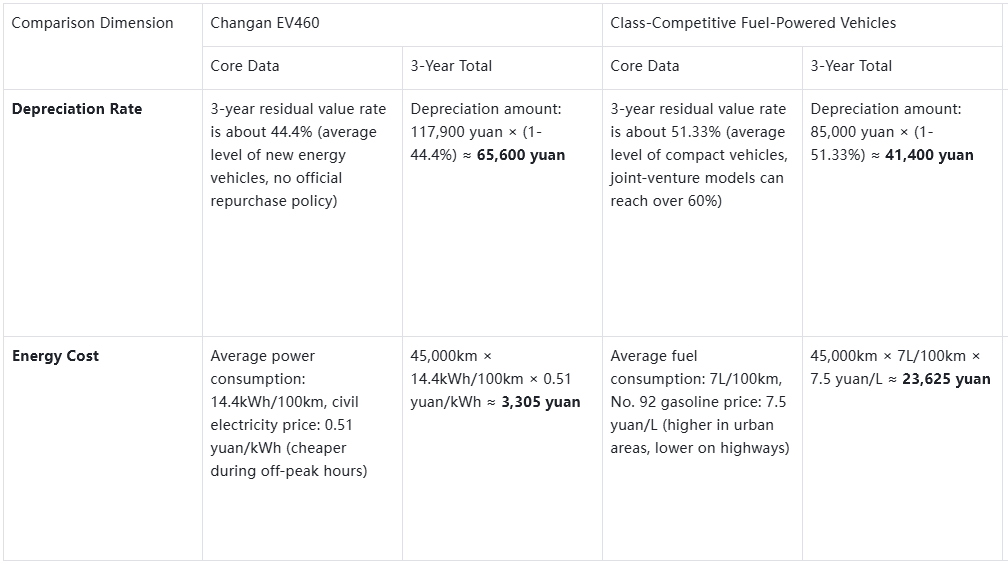Click "Core Data" subheader under fuel-powered vehicles
Viewport: 1008px width, 564px height.
pyautogui.click(x=645, y=66)
